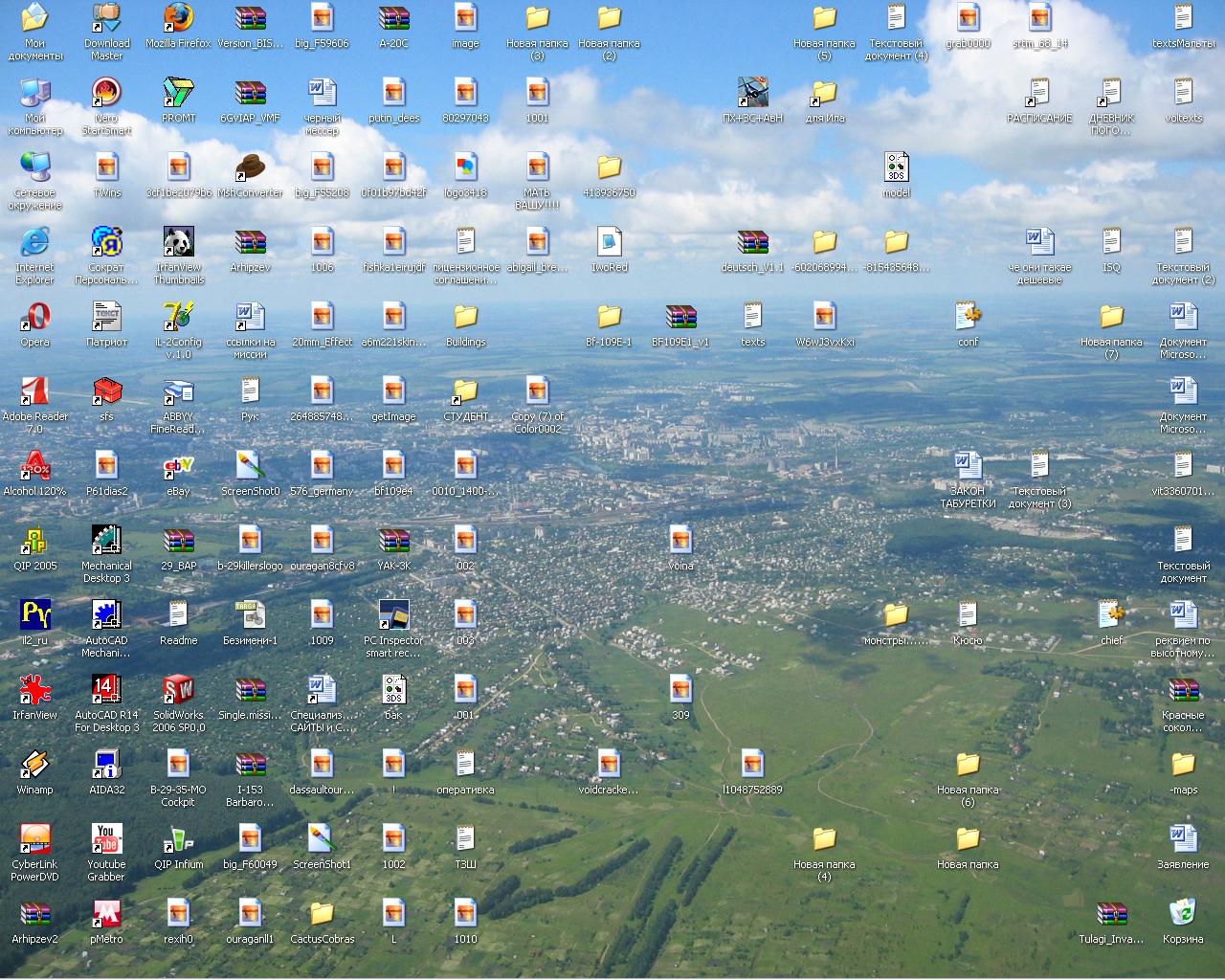Open the Winamp shortcut icon
The height and width of the screenshot is (980, 1225).
tap(34, 765)
